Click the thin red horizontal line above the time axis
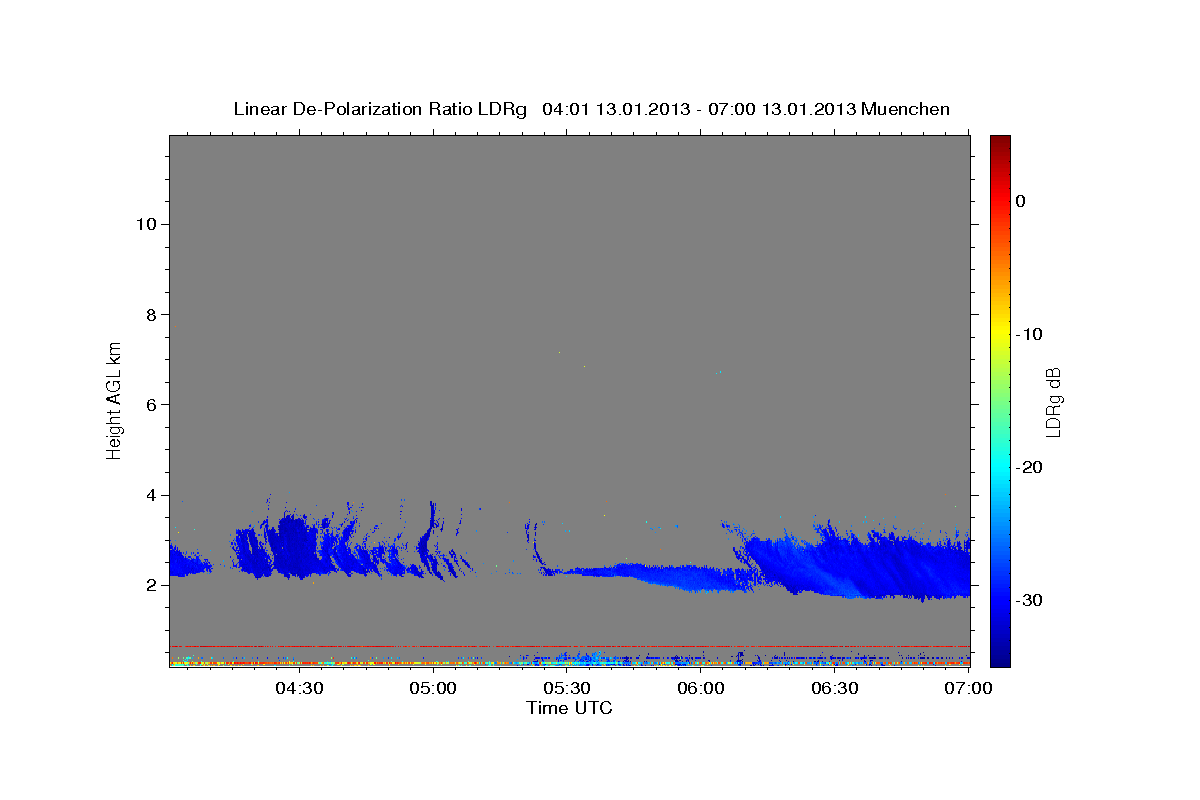 tap(570, 646)
